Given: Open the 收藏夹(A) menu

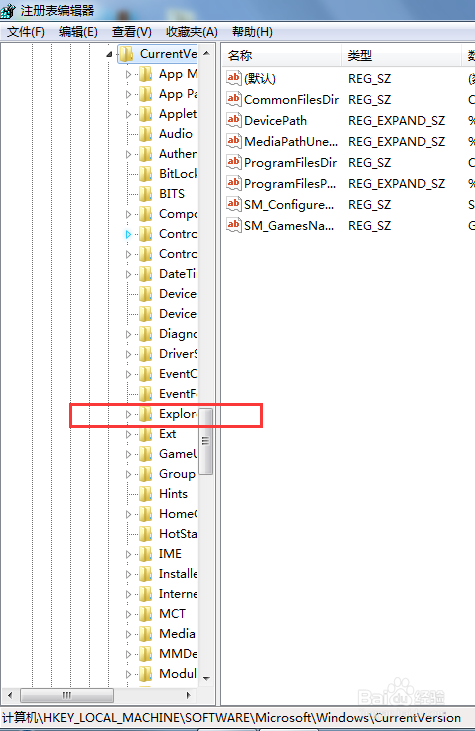Looking at the screenshot, I should tap(192, 32).
